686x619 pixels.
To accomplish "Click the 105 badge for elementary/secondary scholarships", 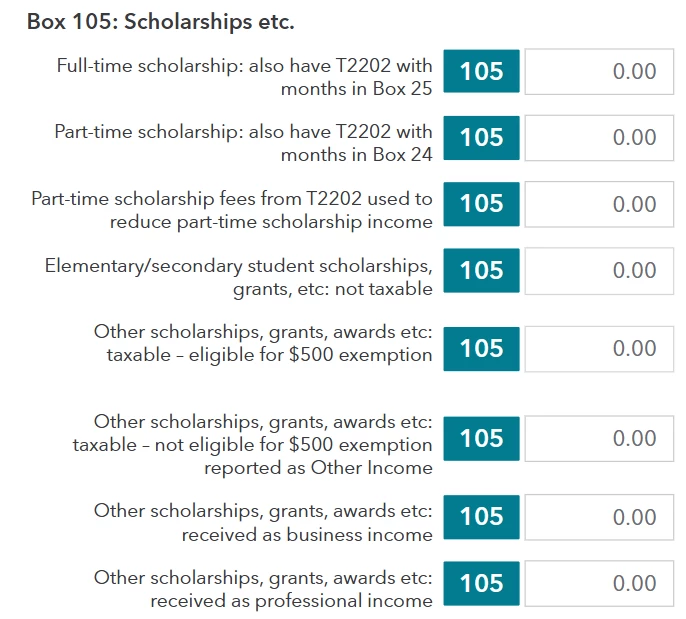I will tap(481, 271).
